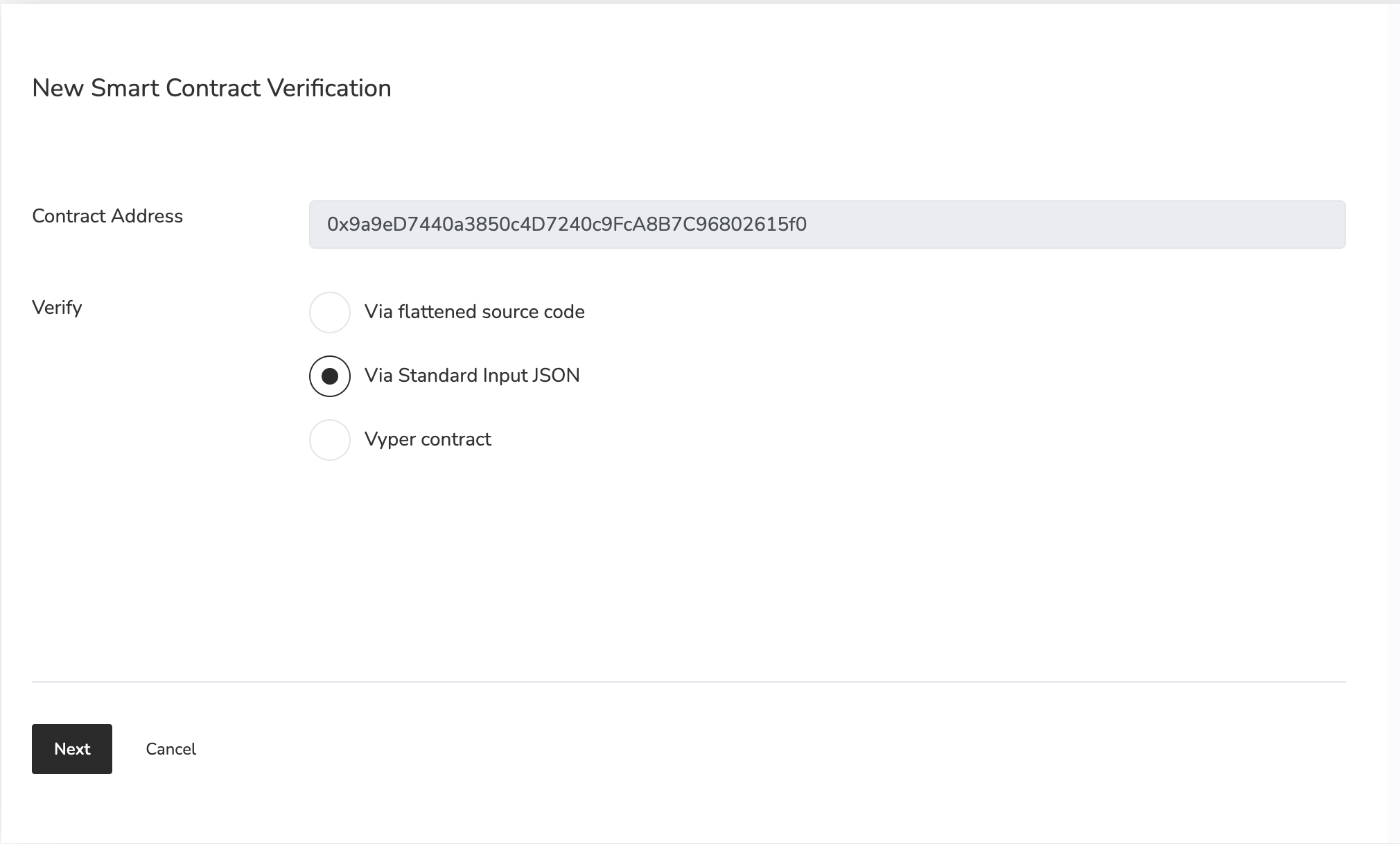This screenshot has width=1400, height=844.
Task: Cancel the contract verification
Action: [x=170, y=749]
